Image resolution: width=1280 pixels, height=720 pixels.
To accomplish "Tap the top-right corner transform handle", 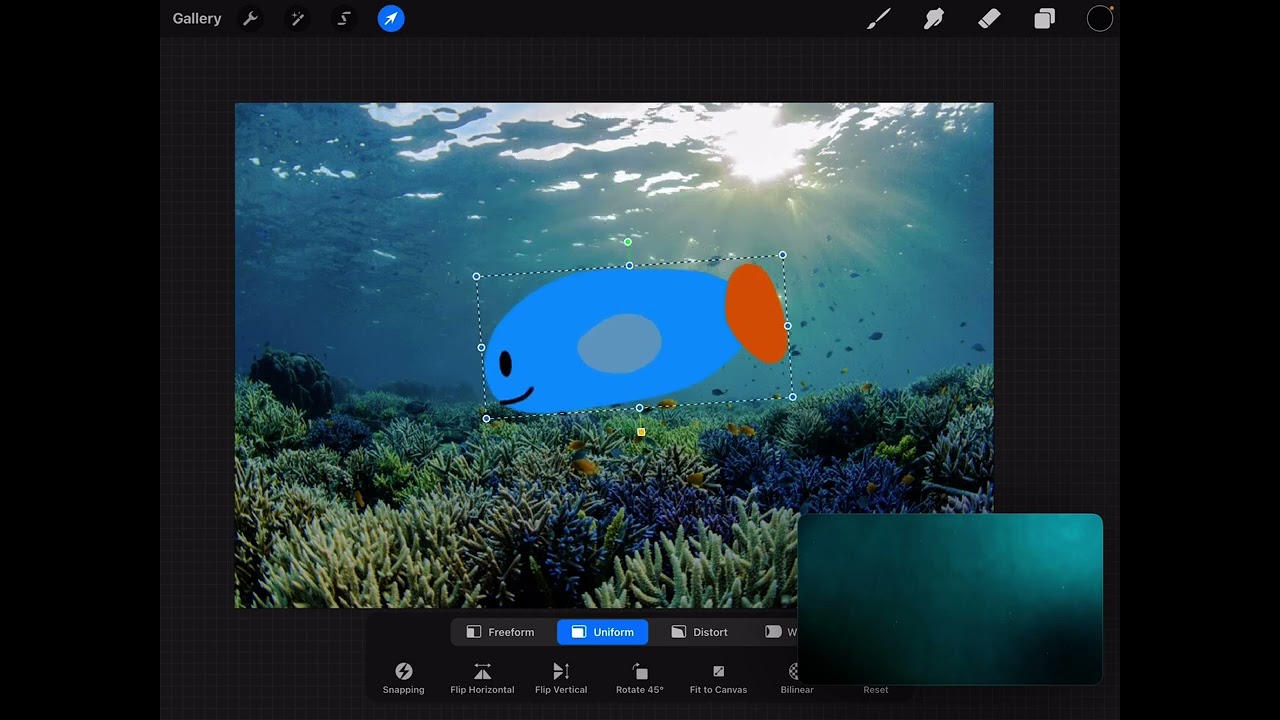I will pos(782,255).
